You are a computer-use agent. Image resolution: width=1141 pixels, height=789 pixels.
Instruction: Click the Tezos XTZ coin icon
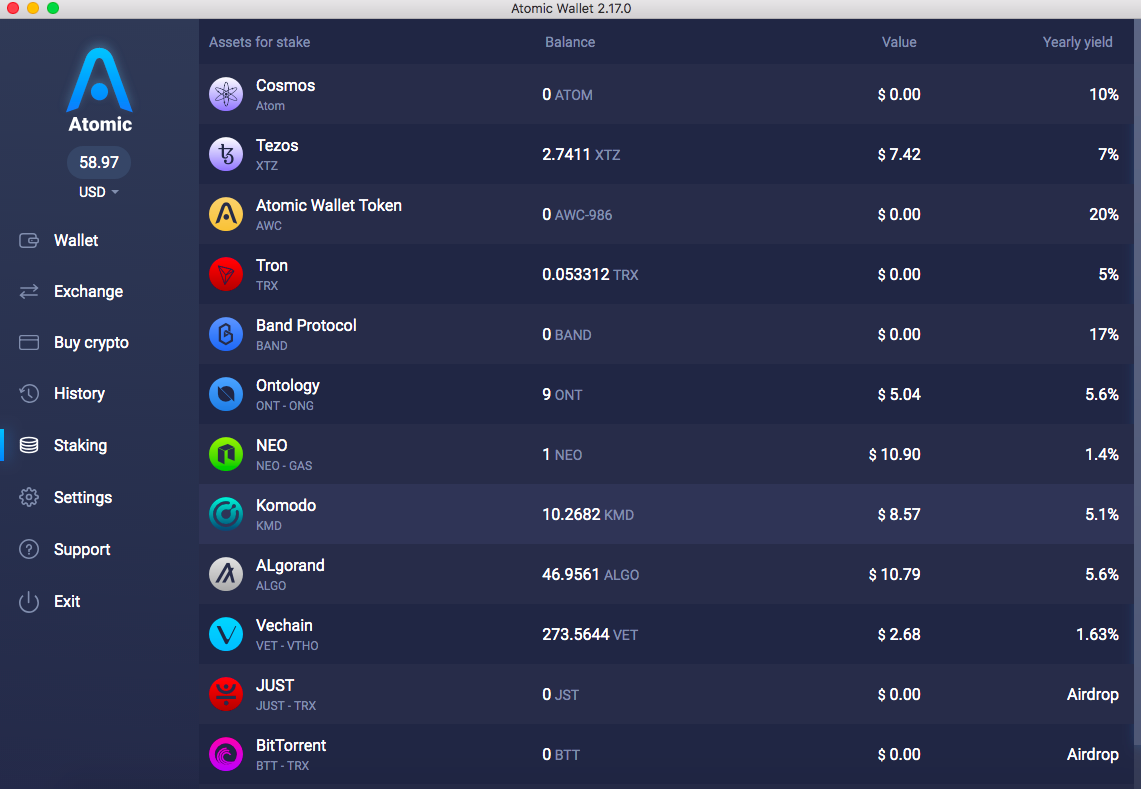click(x=226, y=154)
